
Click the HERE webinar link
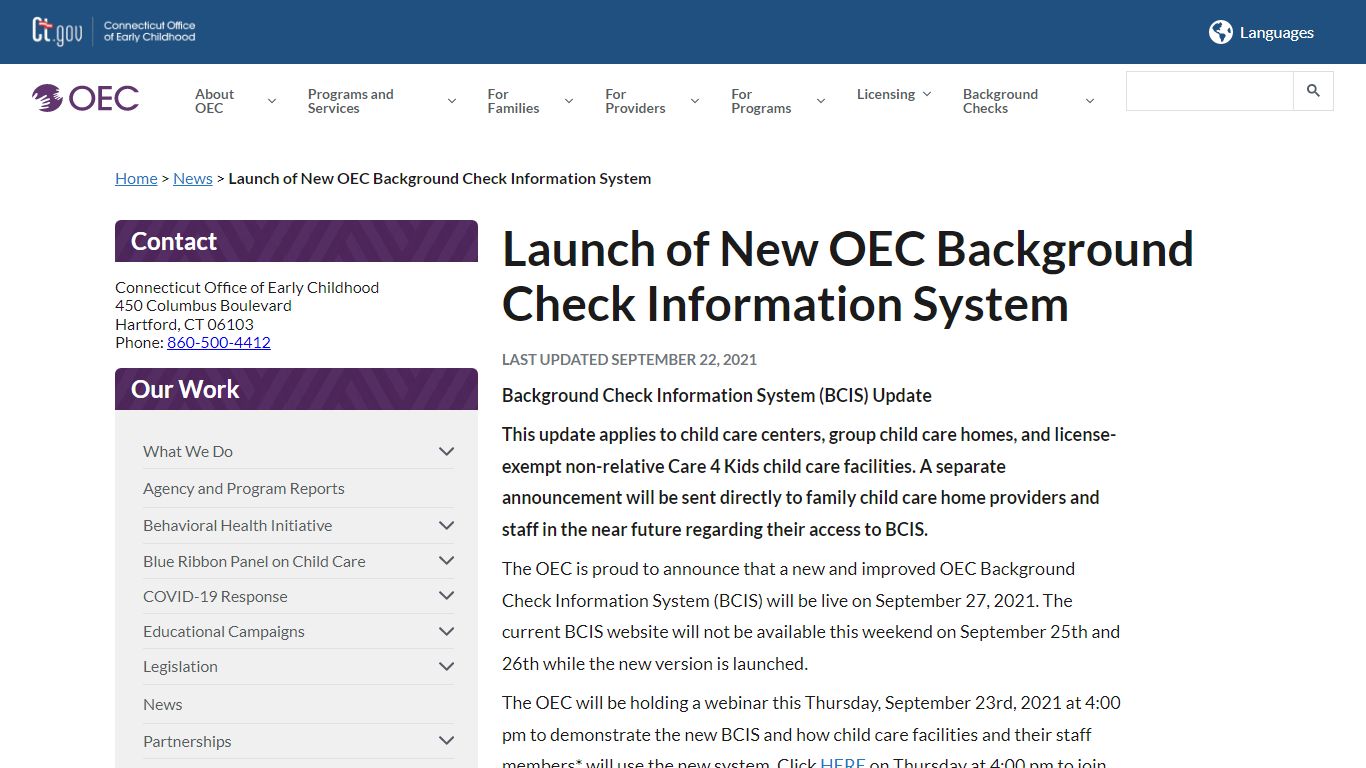842,762
